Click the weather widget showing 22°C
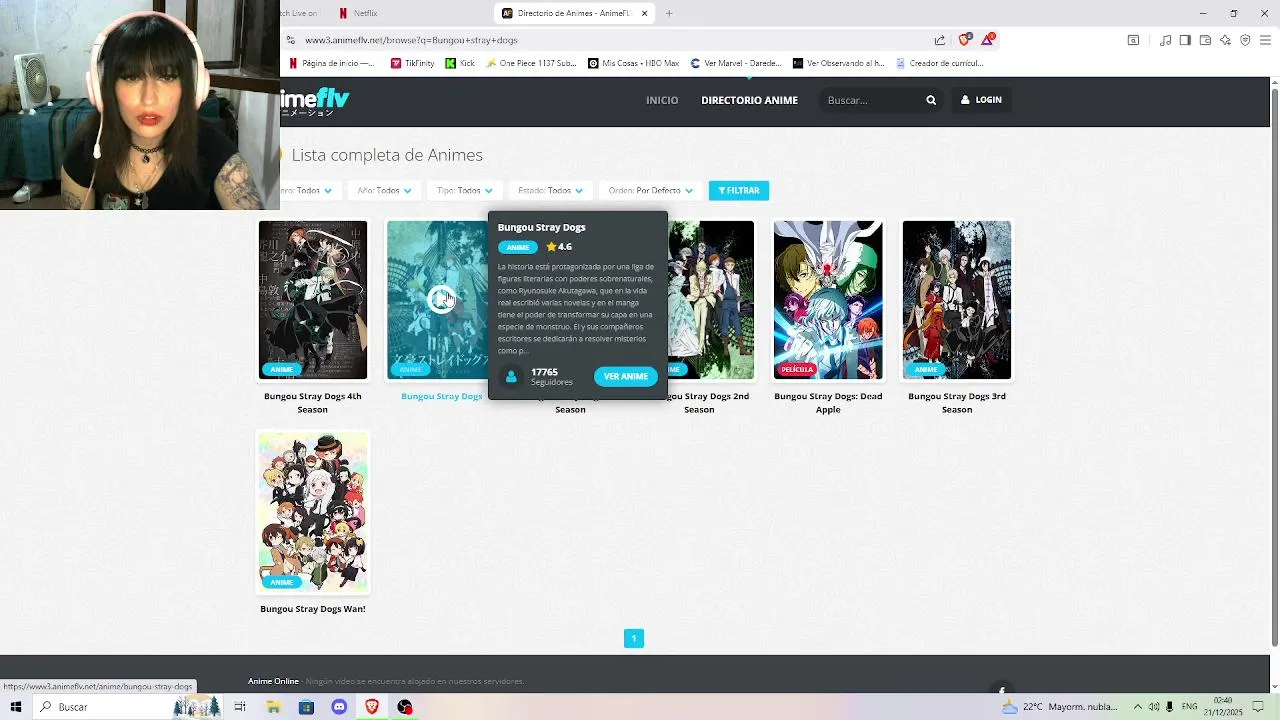 pos(1061,707)
